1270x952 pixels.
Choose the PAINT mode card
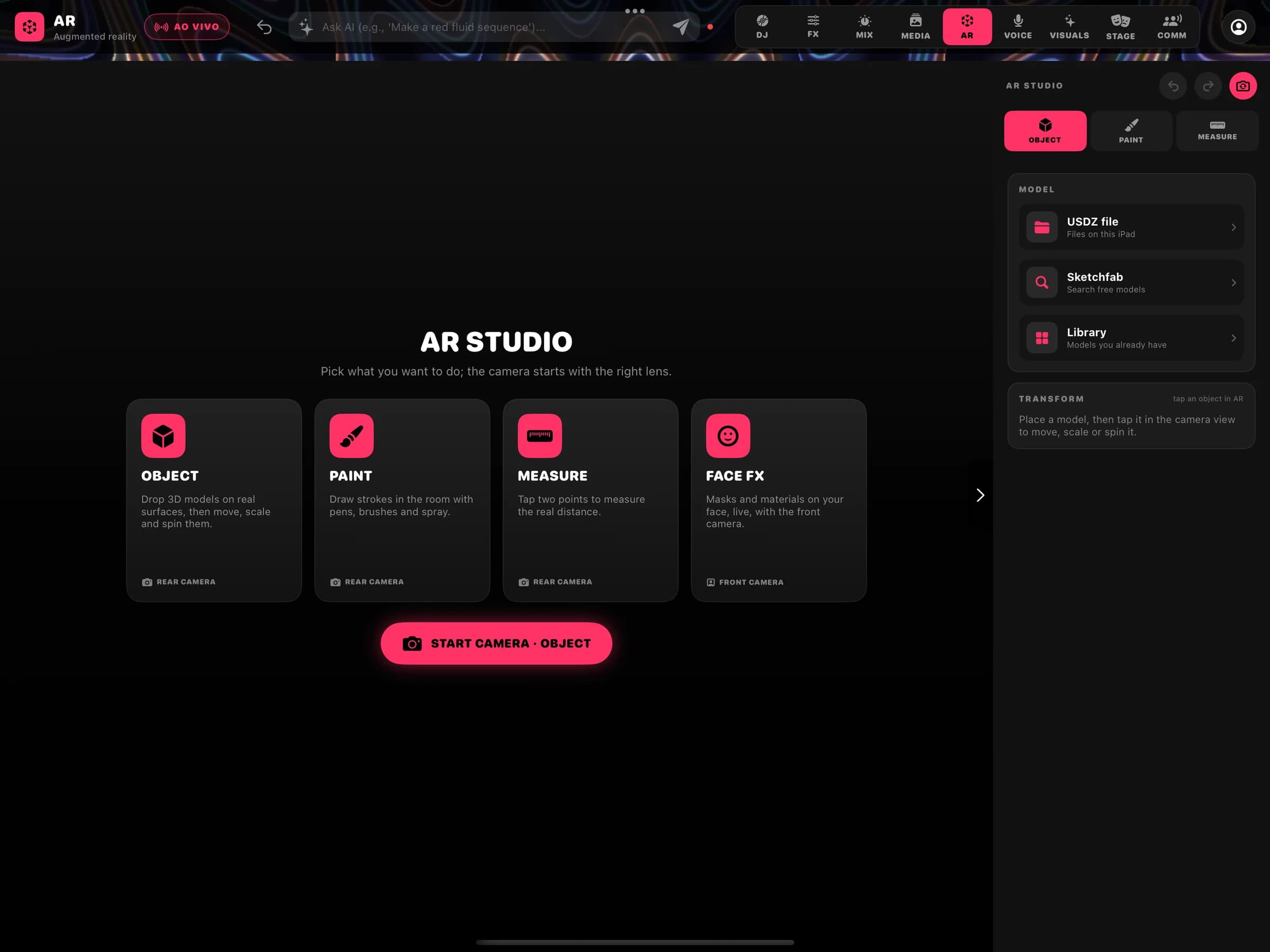pyautogui.click(x=403, y=500)
